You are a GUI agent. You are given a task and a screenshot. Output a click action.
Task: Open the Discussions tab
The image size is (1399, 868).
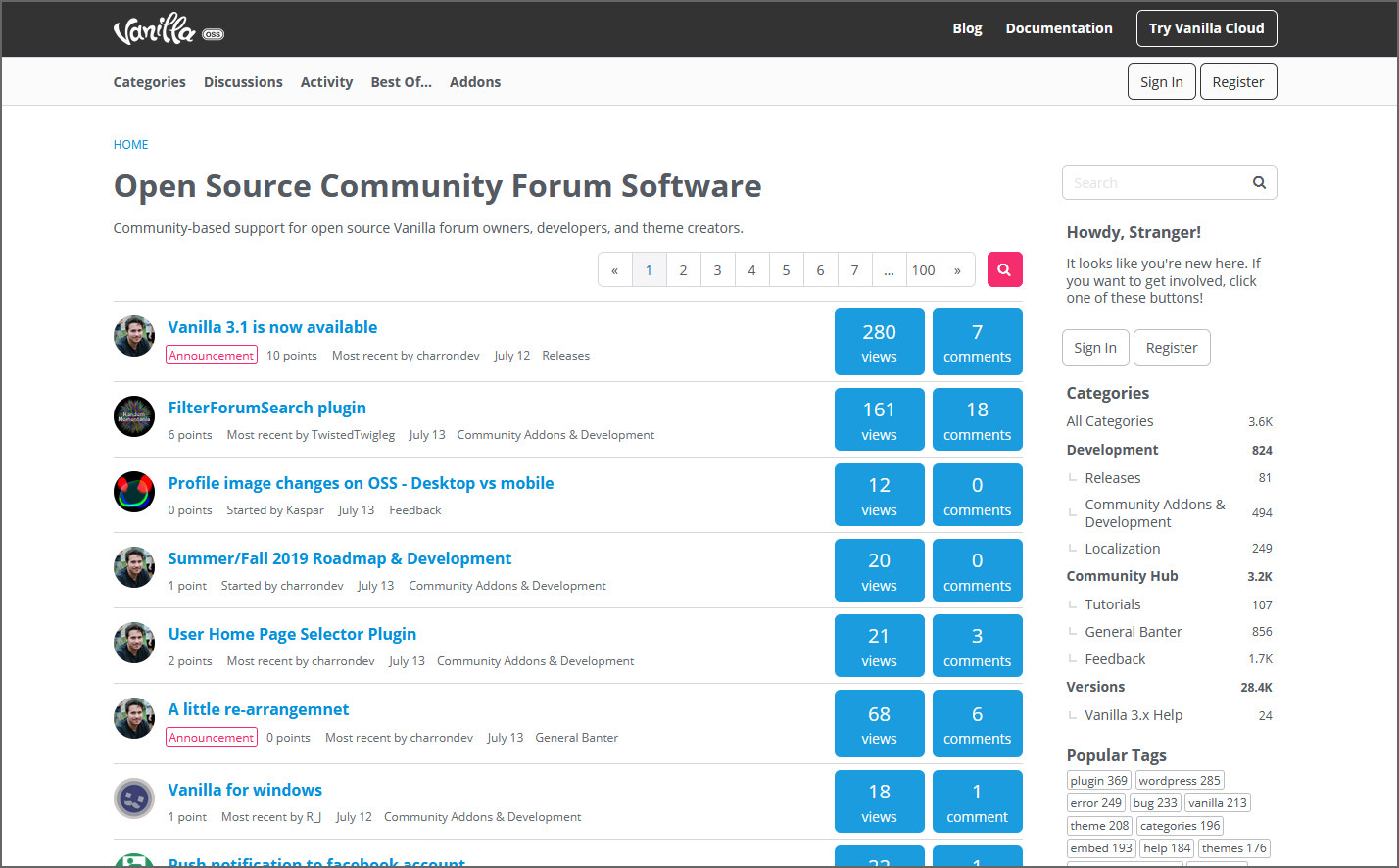(243, 82)
